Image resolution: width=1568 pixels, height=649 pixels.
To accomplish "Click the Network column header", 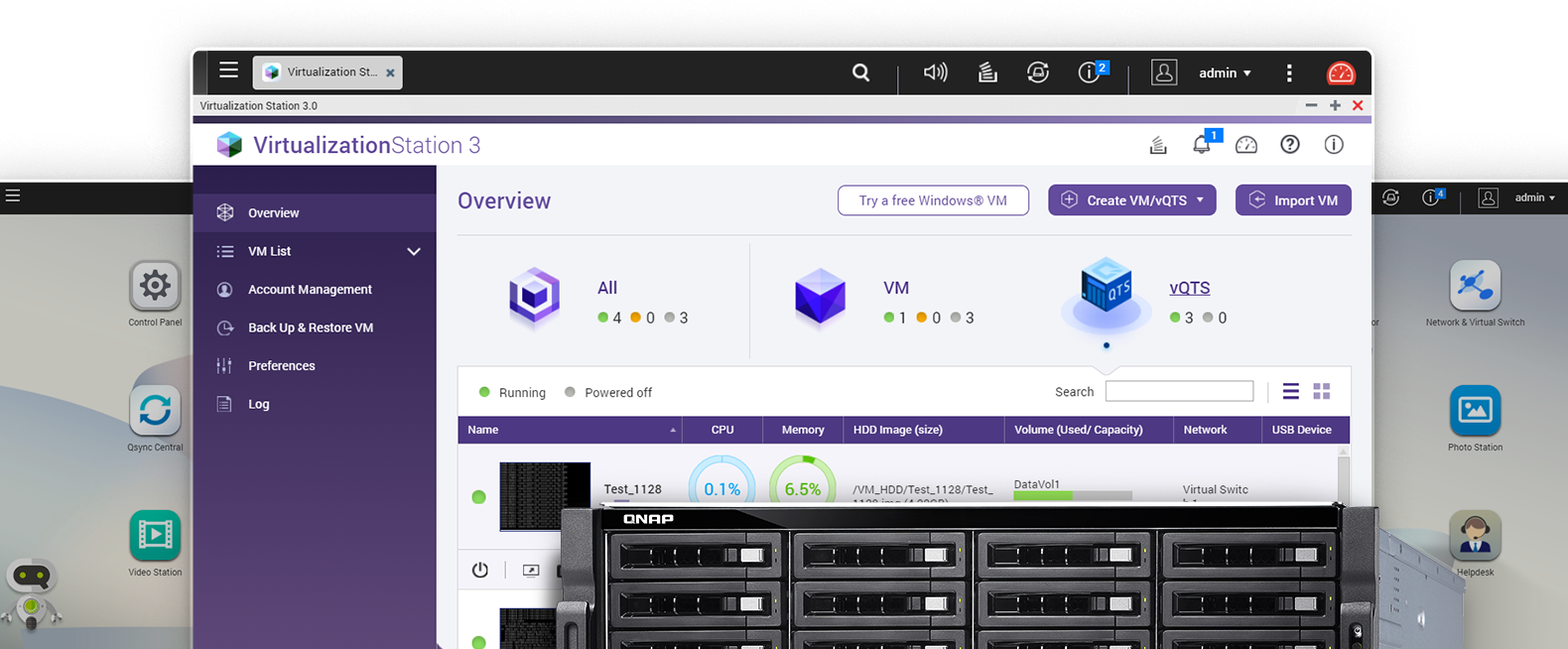I will pos(1217,430).
